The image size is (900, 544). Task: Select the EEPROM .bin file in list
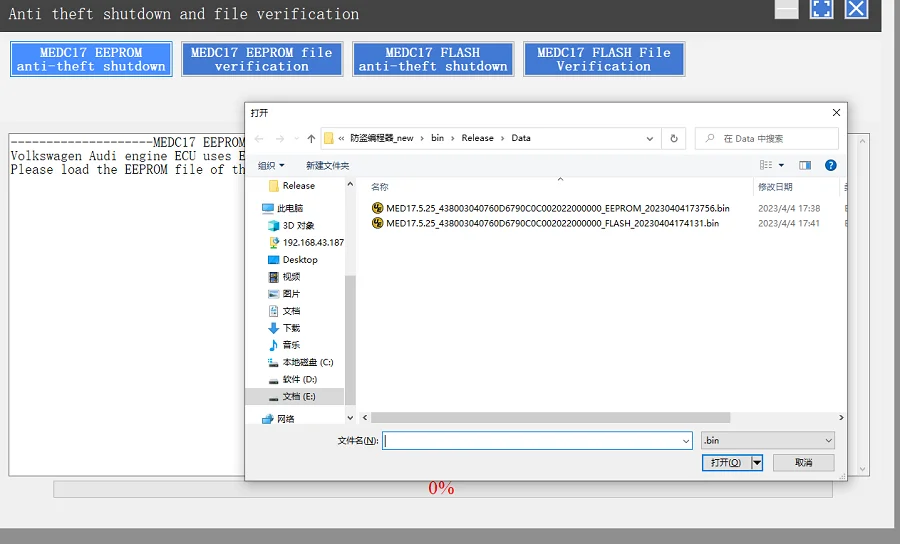(x=557, y=208)
